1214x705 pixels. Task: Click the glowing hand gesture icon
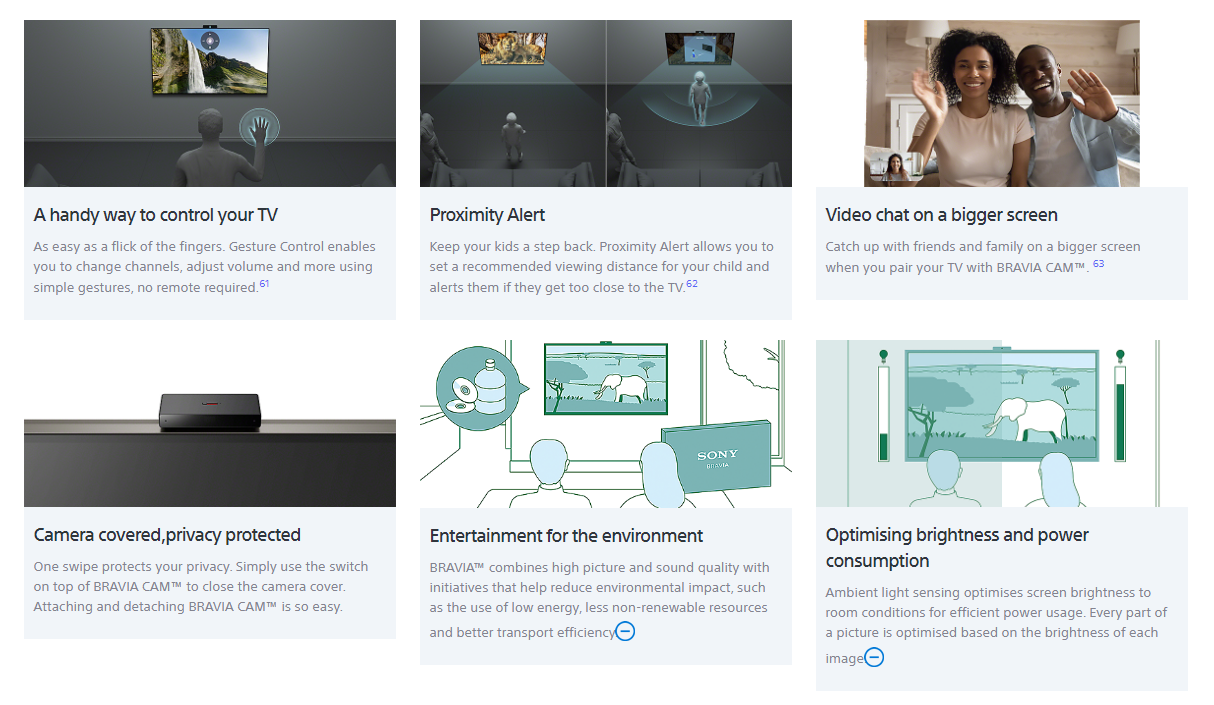click(x=259, y=127)
